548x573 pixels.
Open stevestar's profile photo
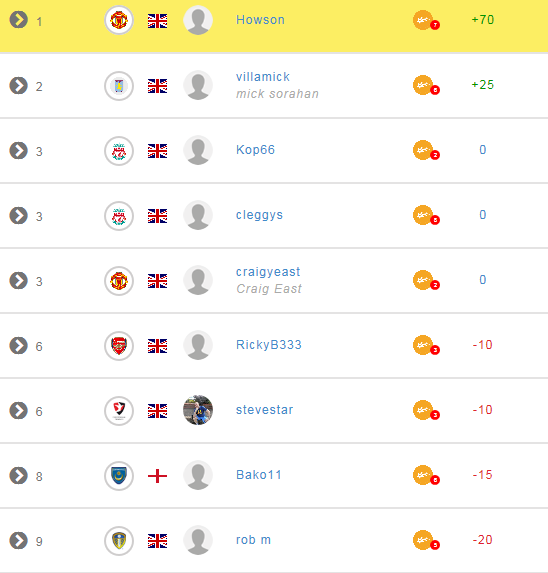(x=198, y=410)
